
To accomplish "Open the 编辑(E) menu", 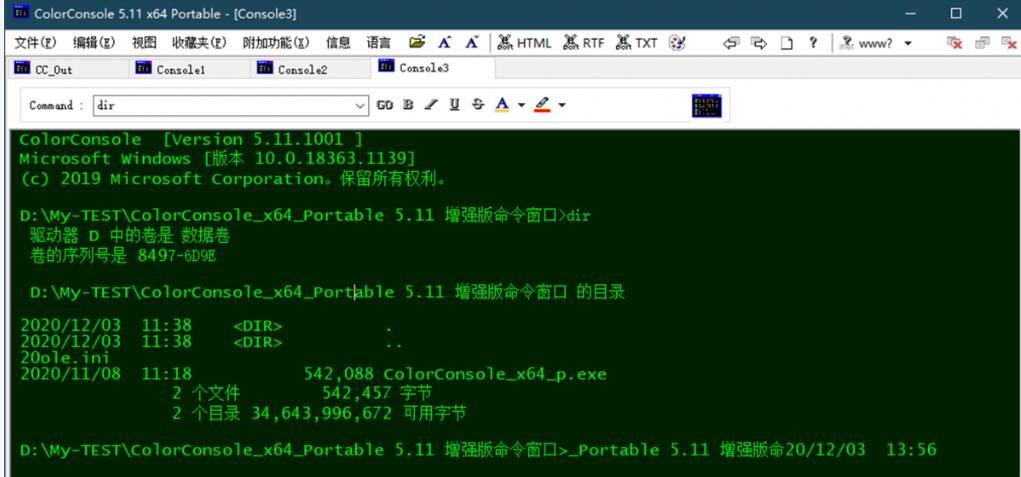I will tap(94, 43).
